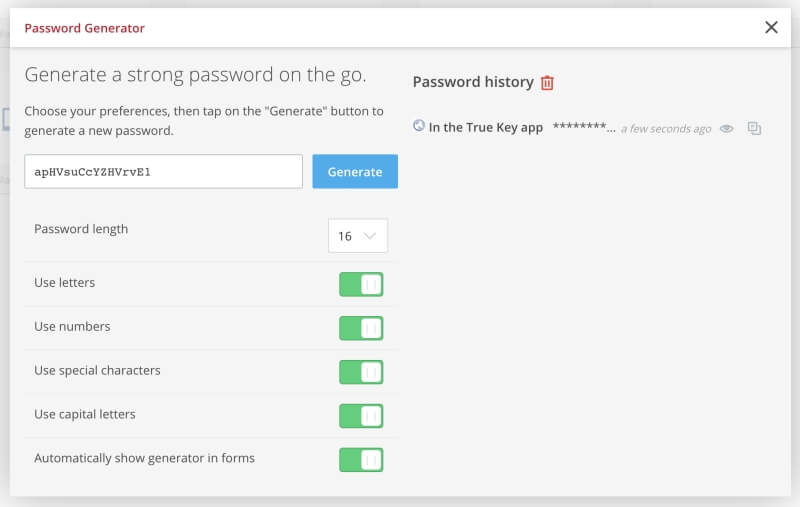Click the masked password asterisks in history
This screenshot has height=507, width=800.
point(584,127)
